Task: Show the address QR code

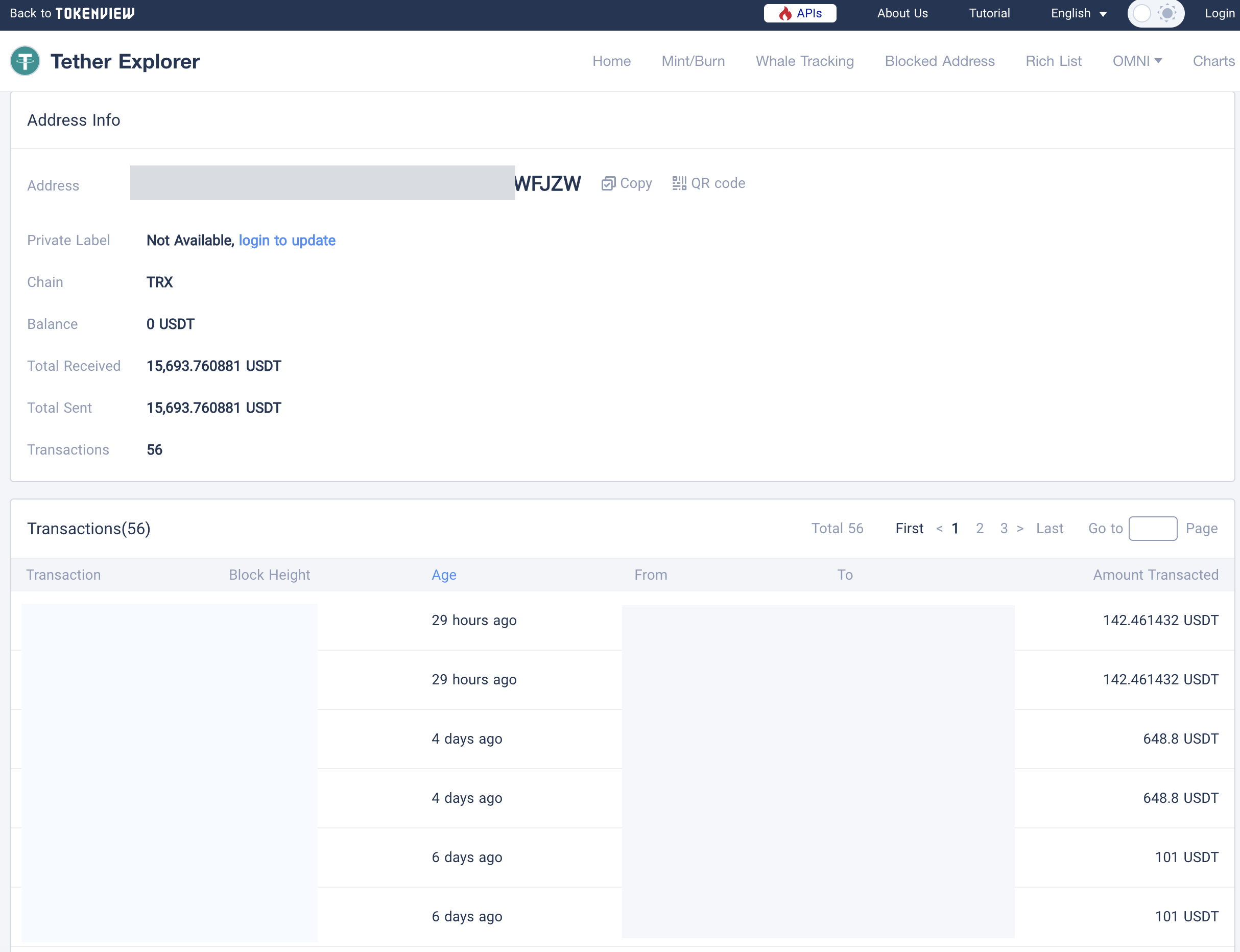Action: pyautogui.click(x=708, y=183)
